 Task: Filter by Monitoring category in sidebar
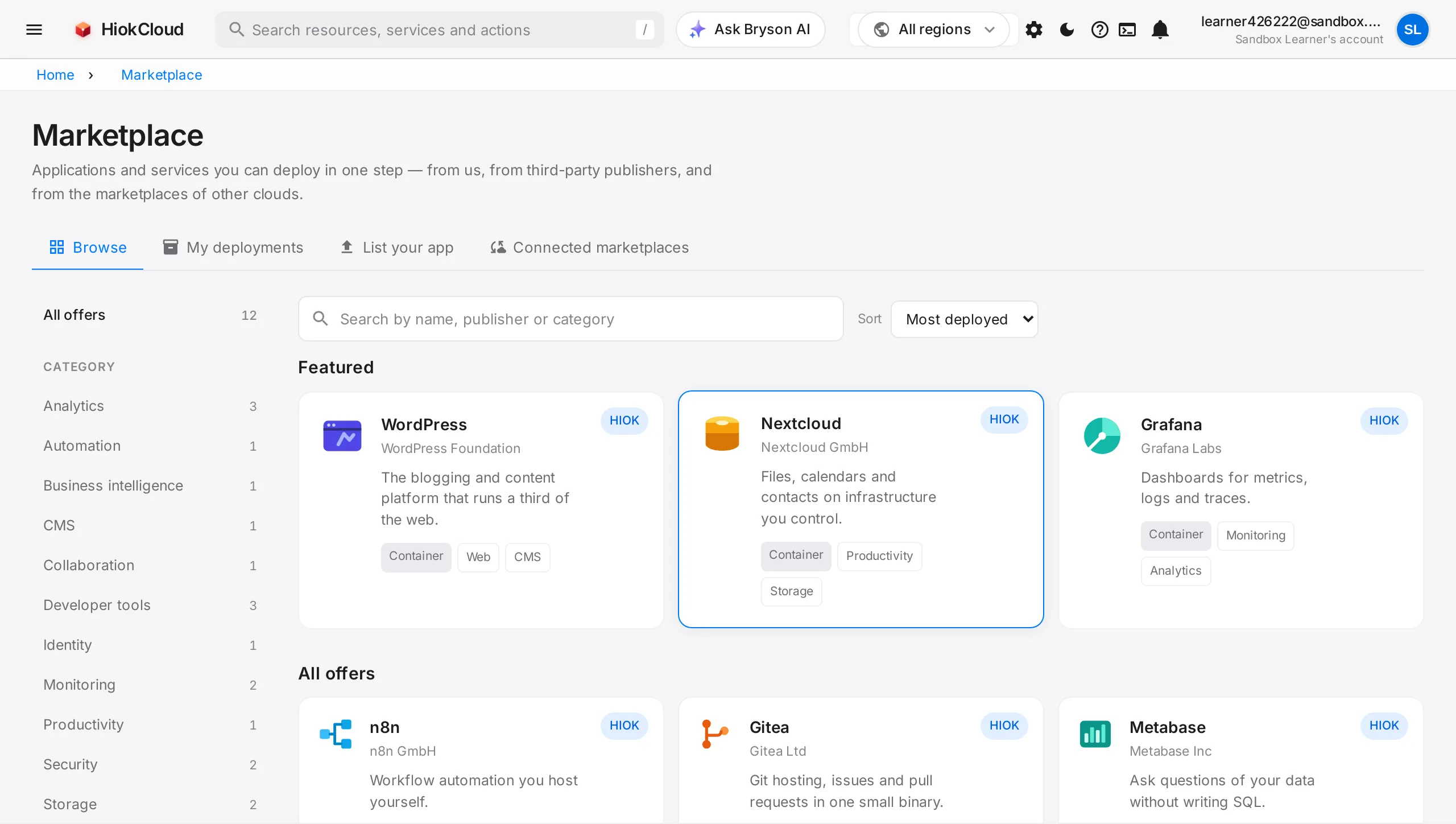click(150, 685)
